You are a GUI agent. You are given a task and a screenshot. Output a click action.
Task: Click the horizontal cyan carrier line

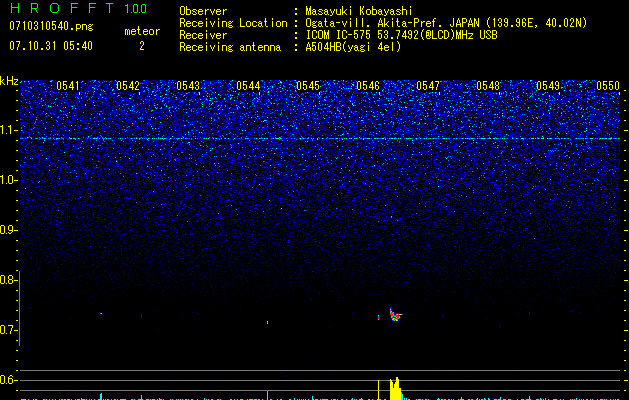(320, 138)
